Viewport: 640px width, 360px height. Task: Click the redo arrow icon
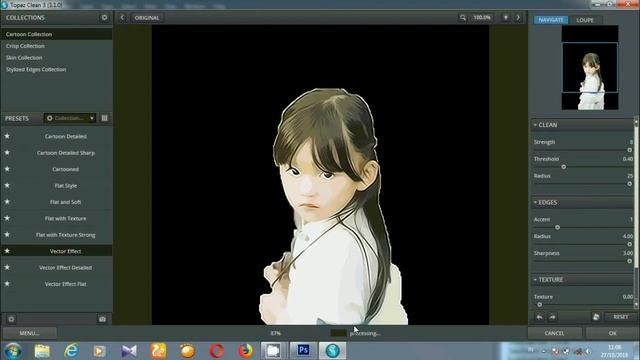click(552, 317)
